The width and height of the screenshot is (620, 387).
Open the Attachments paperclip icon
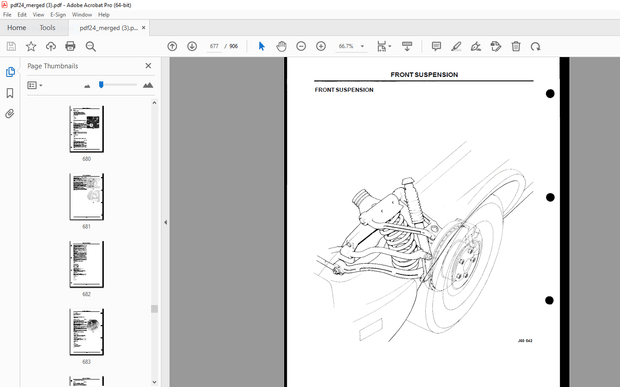10,114
